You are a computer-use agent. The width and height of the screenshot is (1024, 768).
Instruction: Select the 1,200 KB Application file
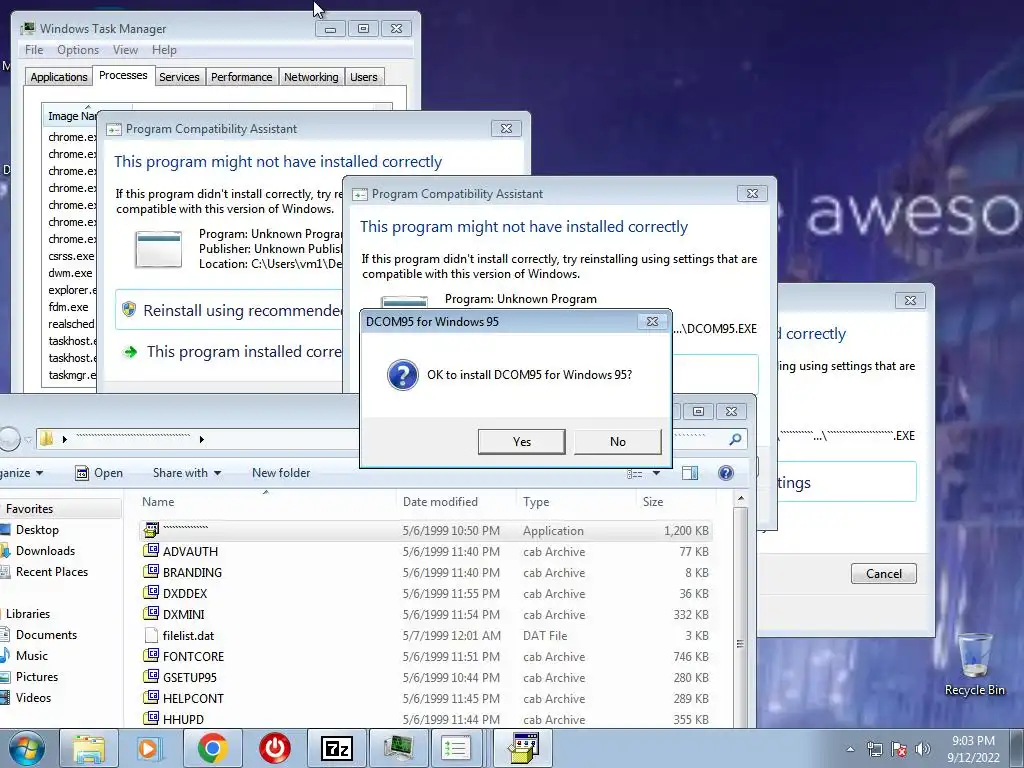(426, 530)
